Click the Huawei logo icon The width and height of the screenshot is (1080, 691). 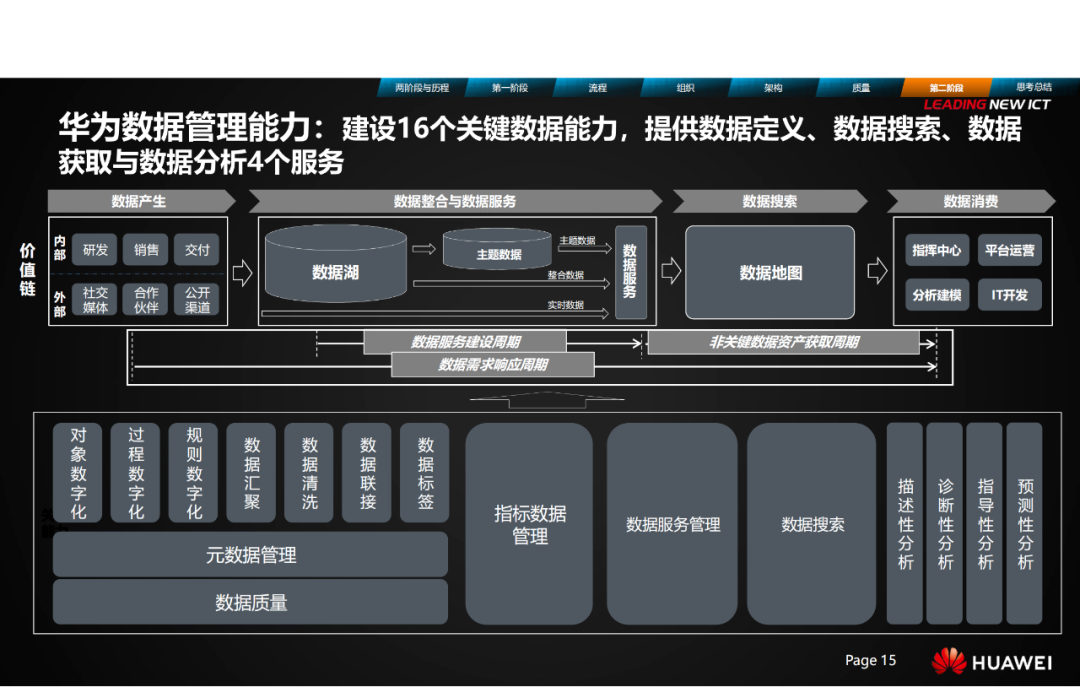point(949,662)
